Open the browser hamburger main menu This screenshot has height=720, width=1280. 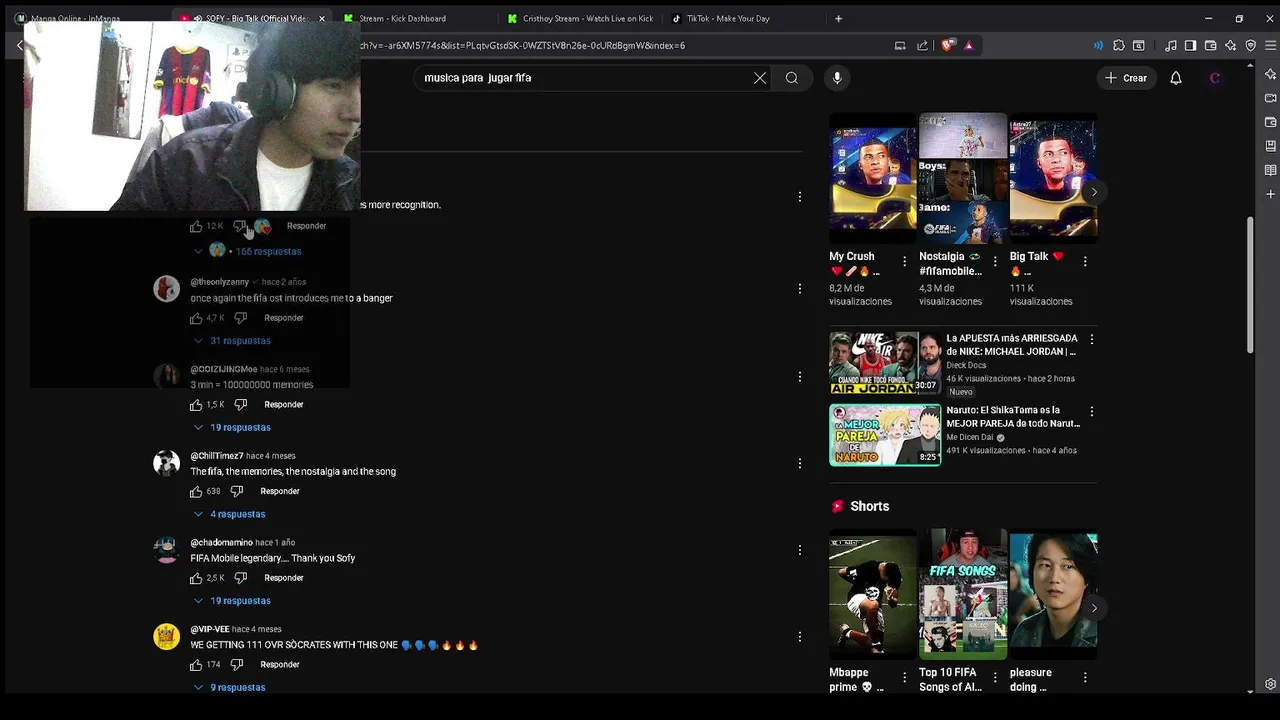(x=1271, y=45)
